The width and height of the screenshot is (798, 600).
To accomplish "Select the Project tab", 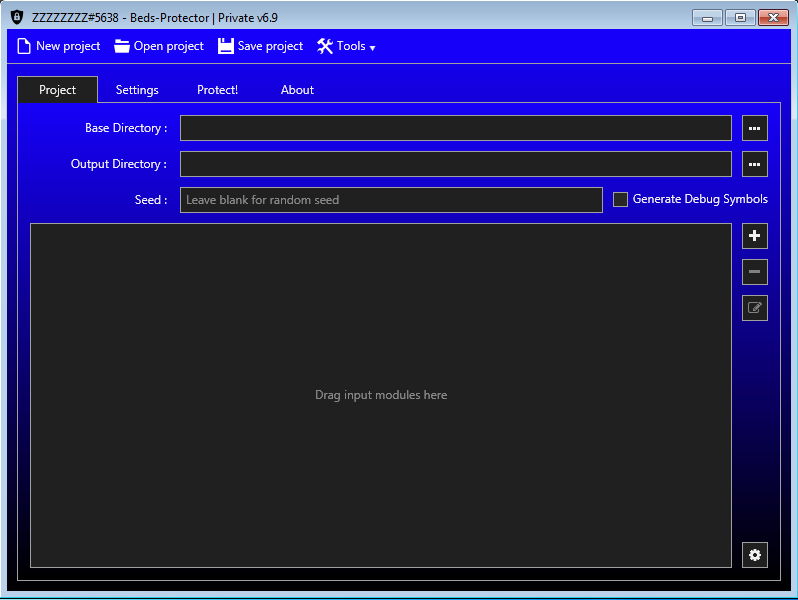I will click(57, 90).
